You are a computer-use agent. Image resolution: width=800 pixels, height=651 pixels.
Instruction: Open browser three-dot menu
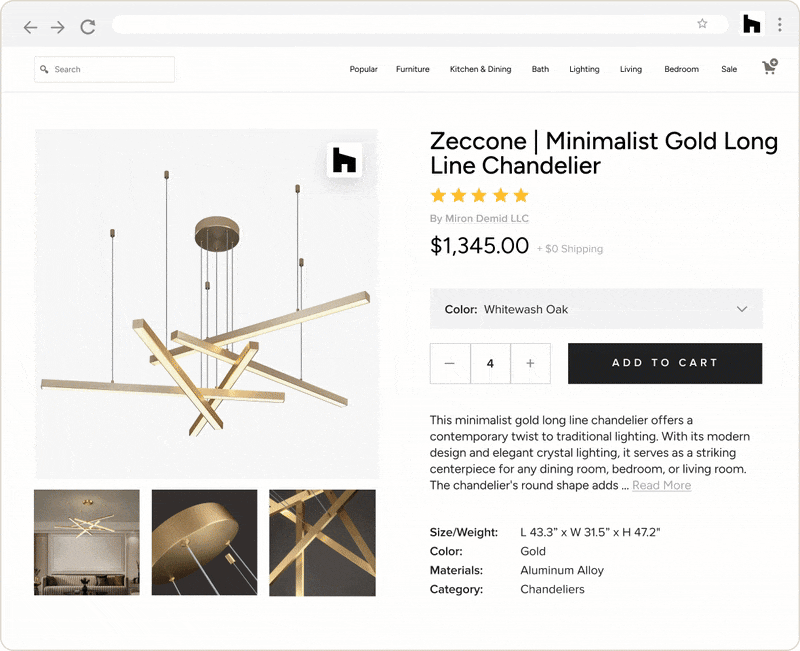pos(779,24)
